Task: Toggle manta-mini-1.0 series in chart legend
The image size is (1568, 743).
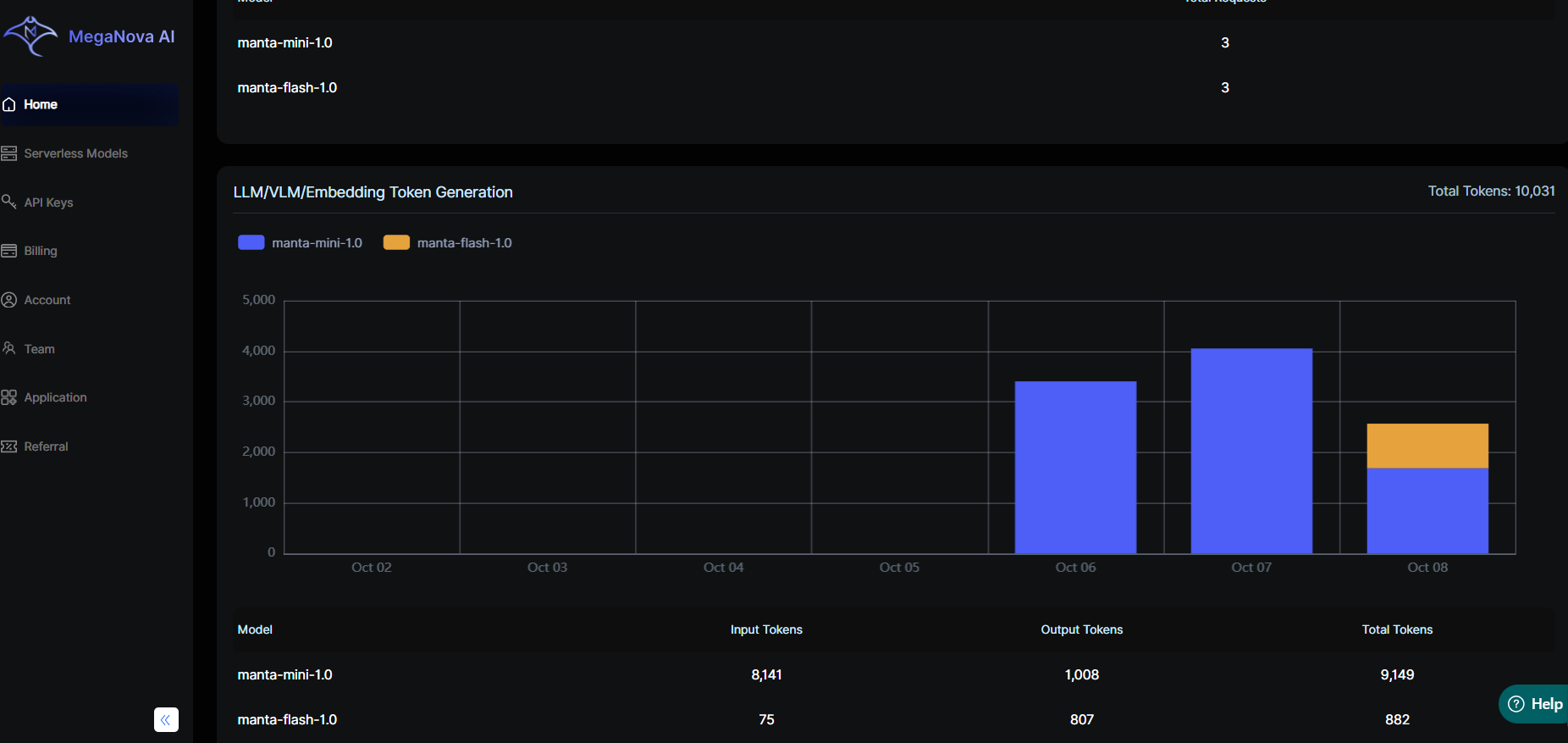Action: click(x=301, y=243)
